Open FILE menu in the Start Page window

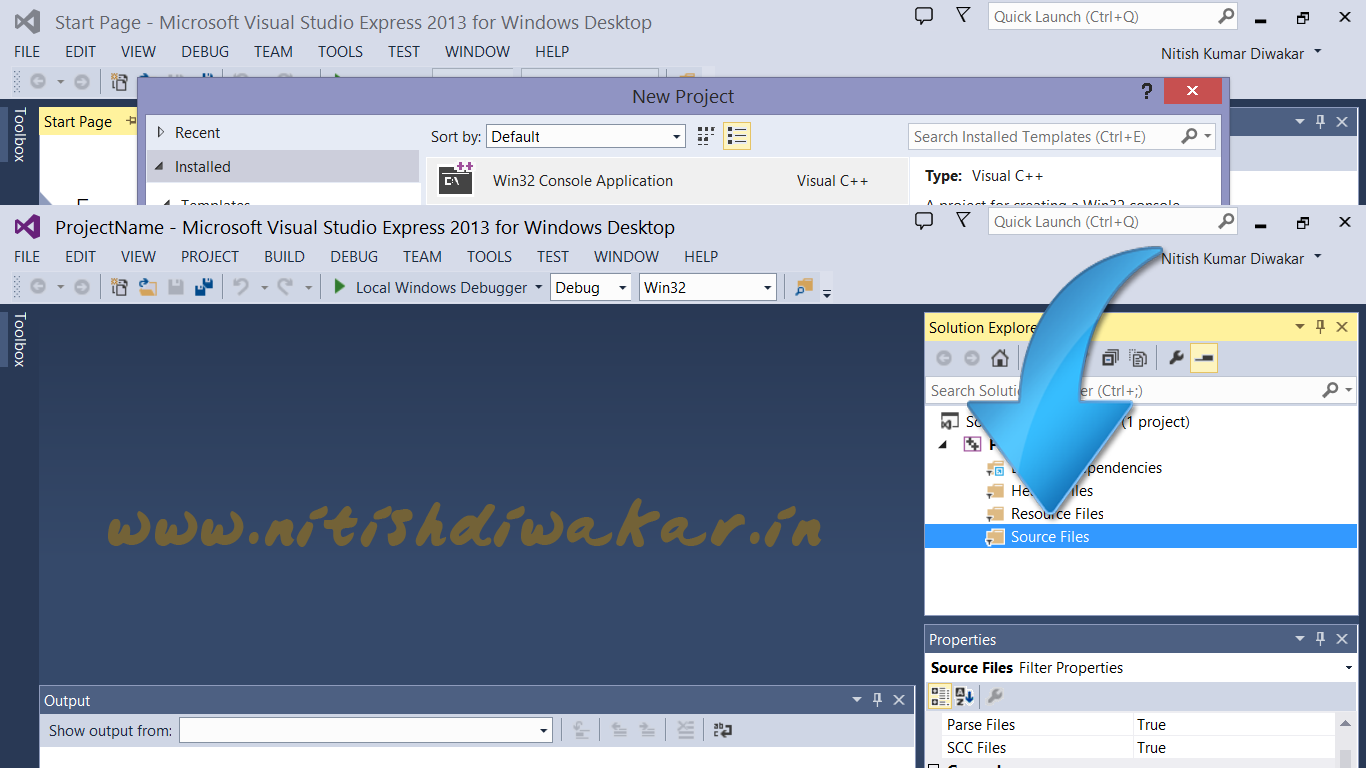pos(27,51)
